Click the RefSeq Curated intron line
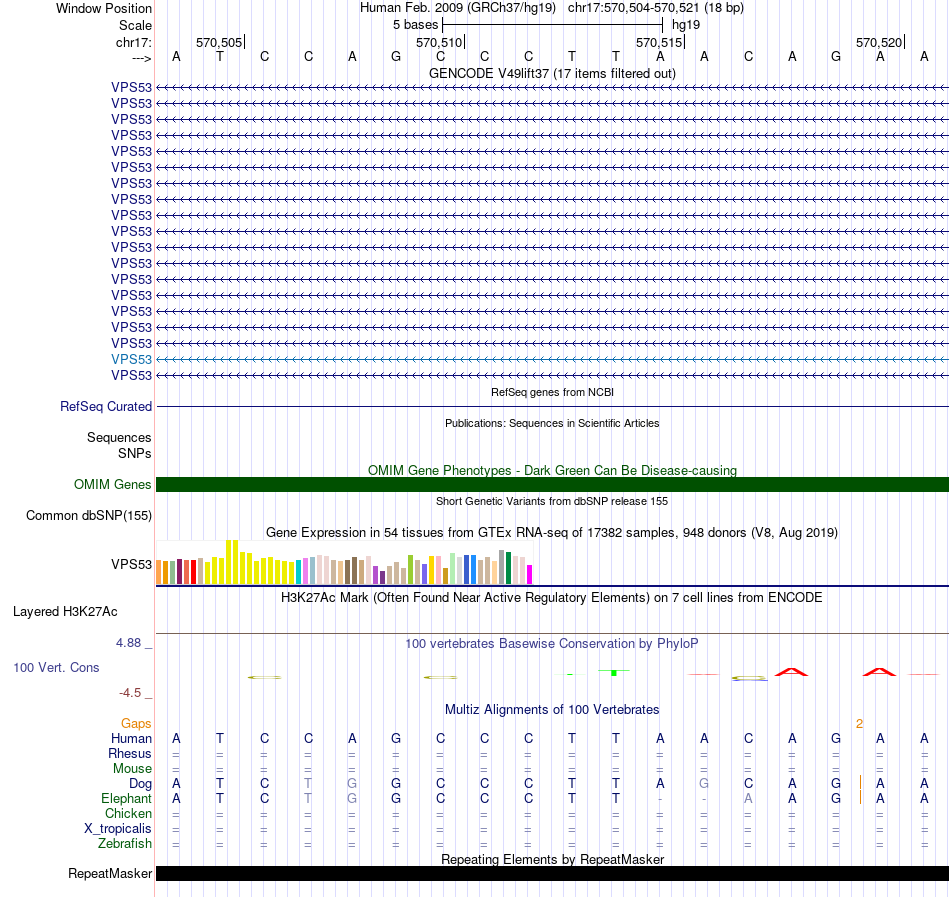The height and width of the screenshot is (897, 950). 552,406
